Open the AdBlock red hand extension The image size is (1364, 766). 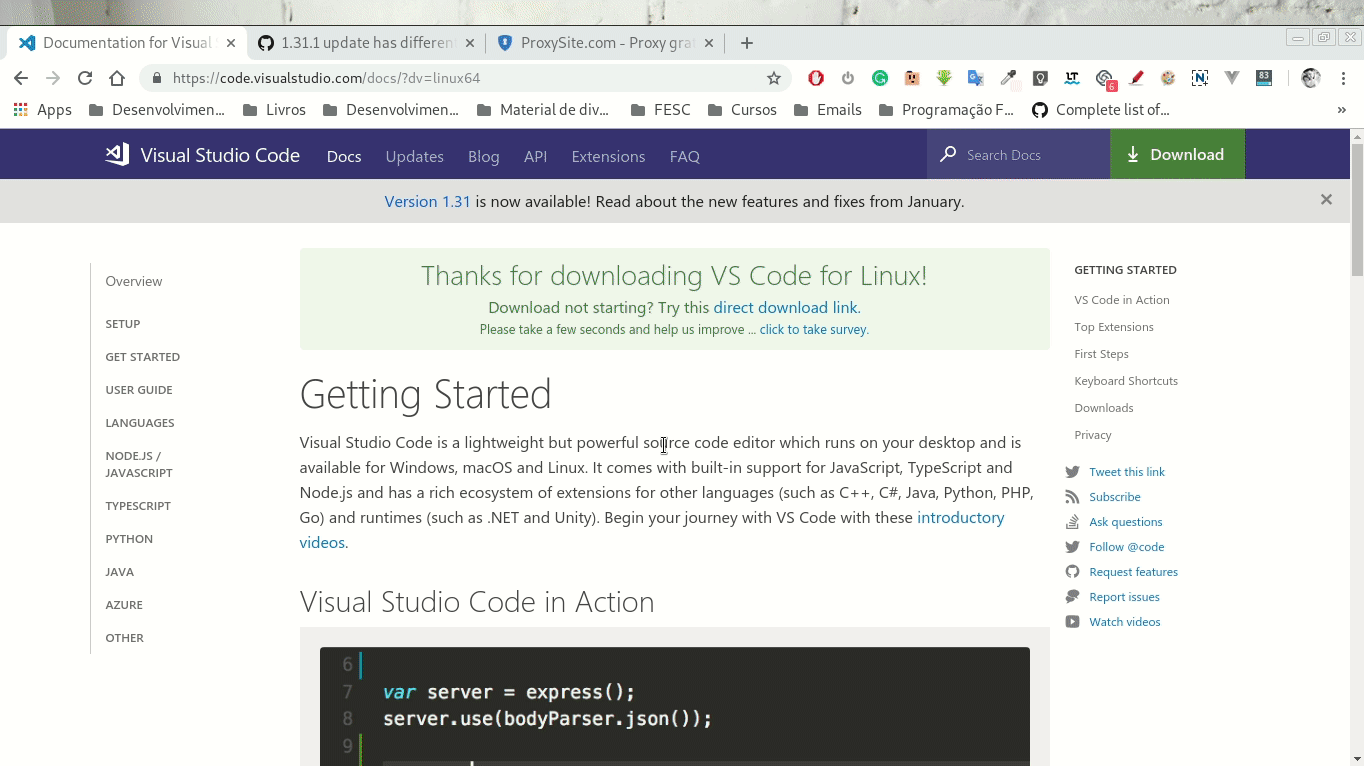coord(816,78)
